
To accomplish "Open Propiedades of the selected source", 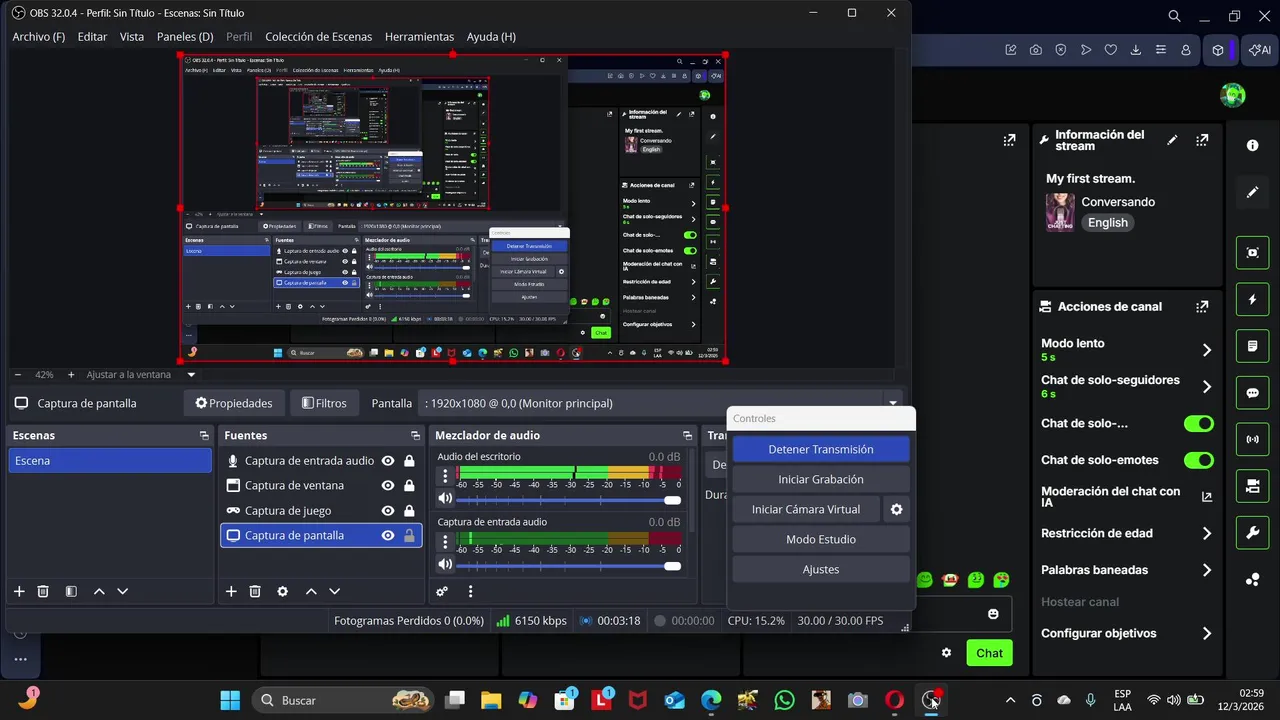I will [234, 403].
